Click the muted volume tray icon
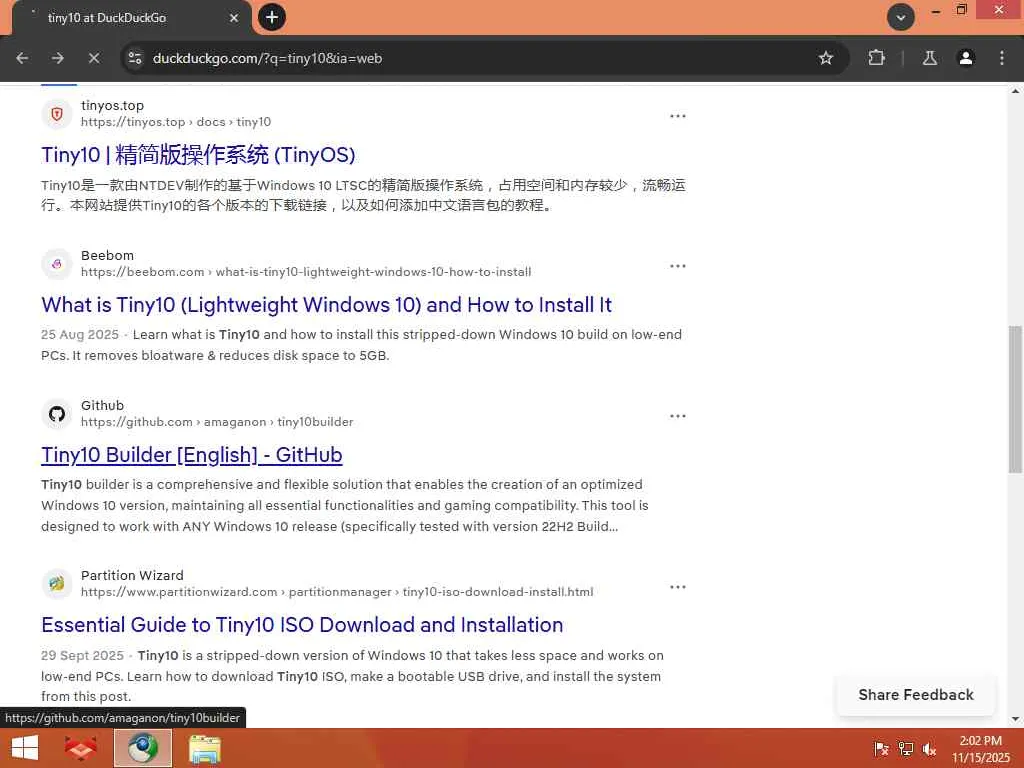1024x768 pixels. 930,749
